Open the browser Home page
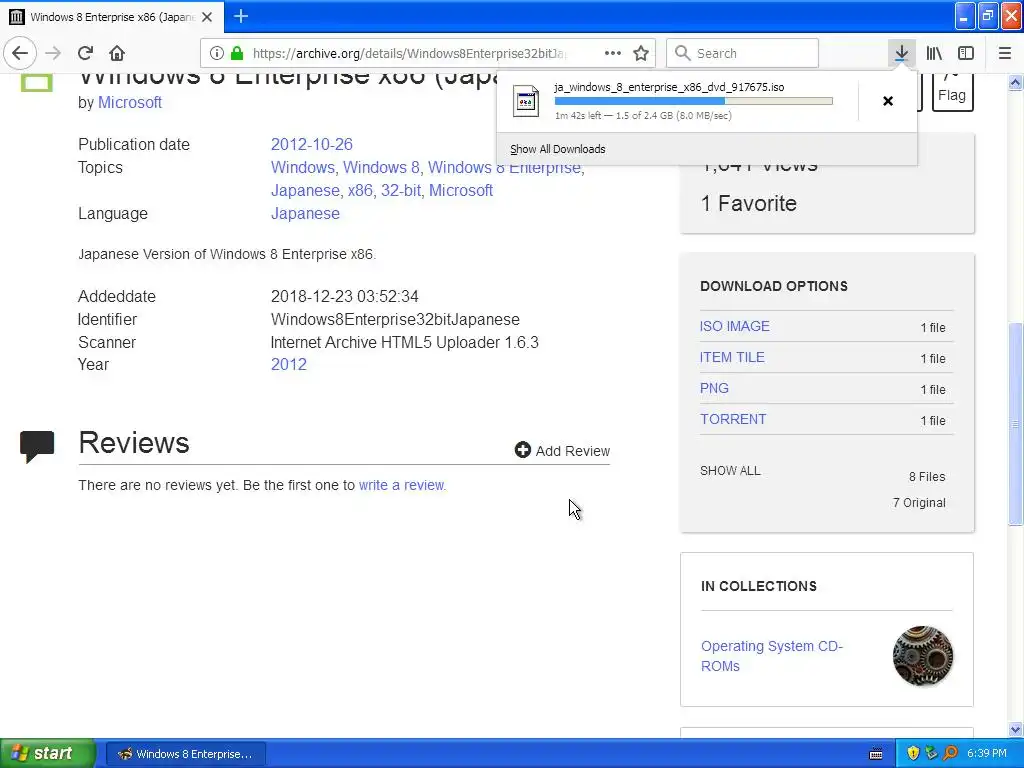 [x=117, y=53]
